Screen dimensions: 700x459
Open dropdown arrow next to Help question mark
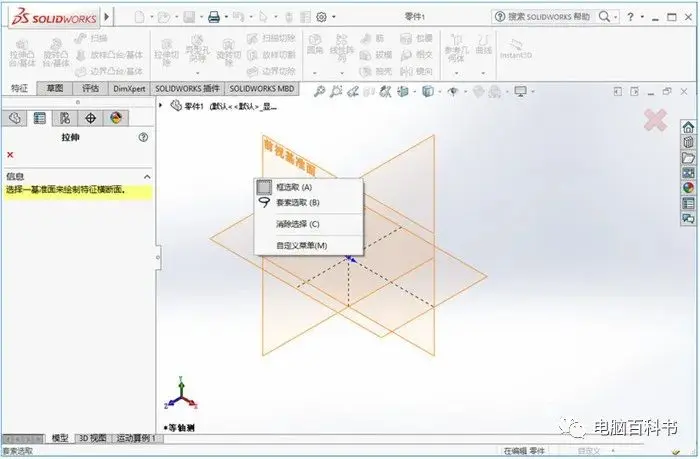(642, 17)
